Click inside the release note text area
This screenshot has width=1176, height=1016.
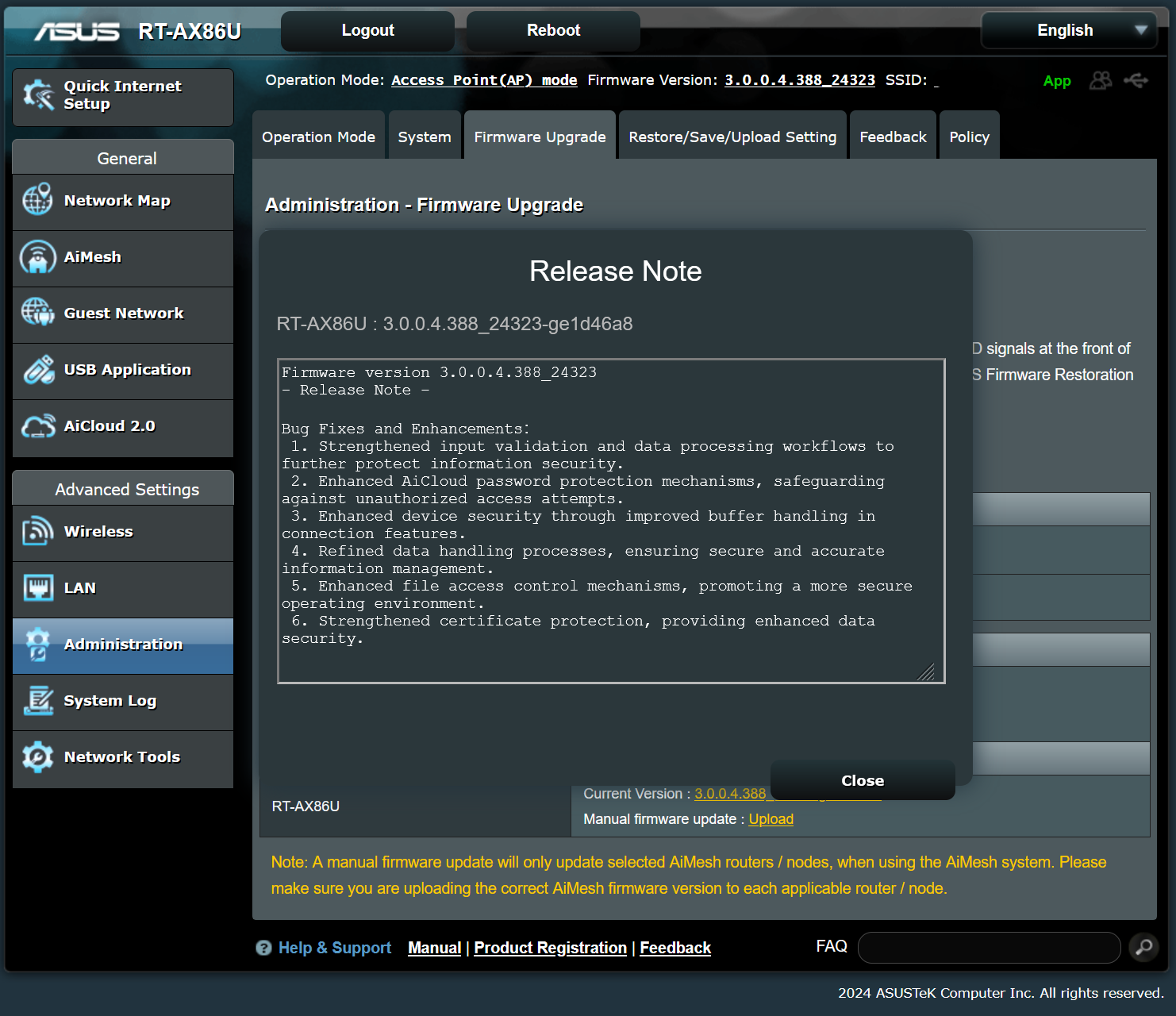[x=611, y=521]
